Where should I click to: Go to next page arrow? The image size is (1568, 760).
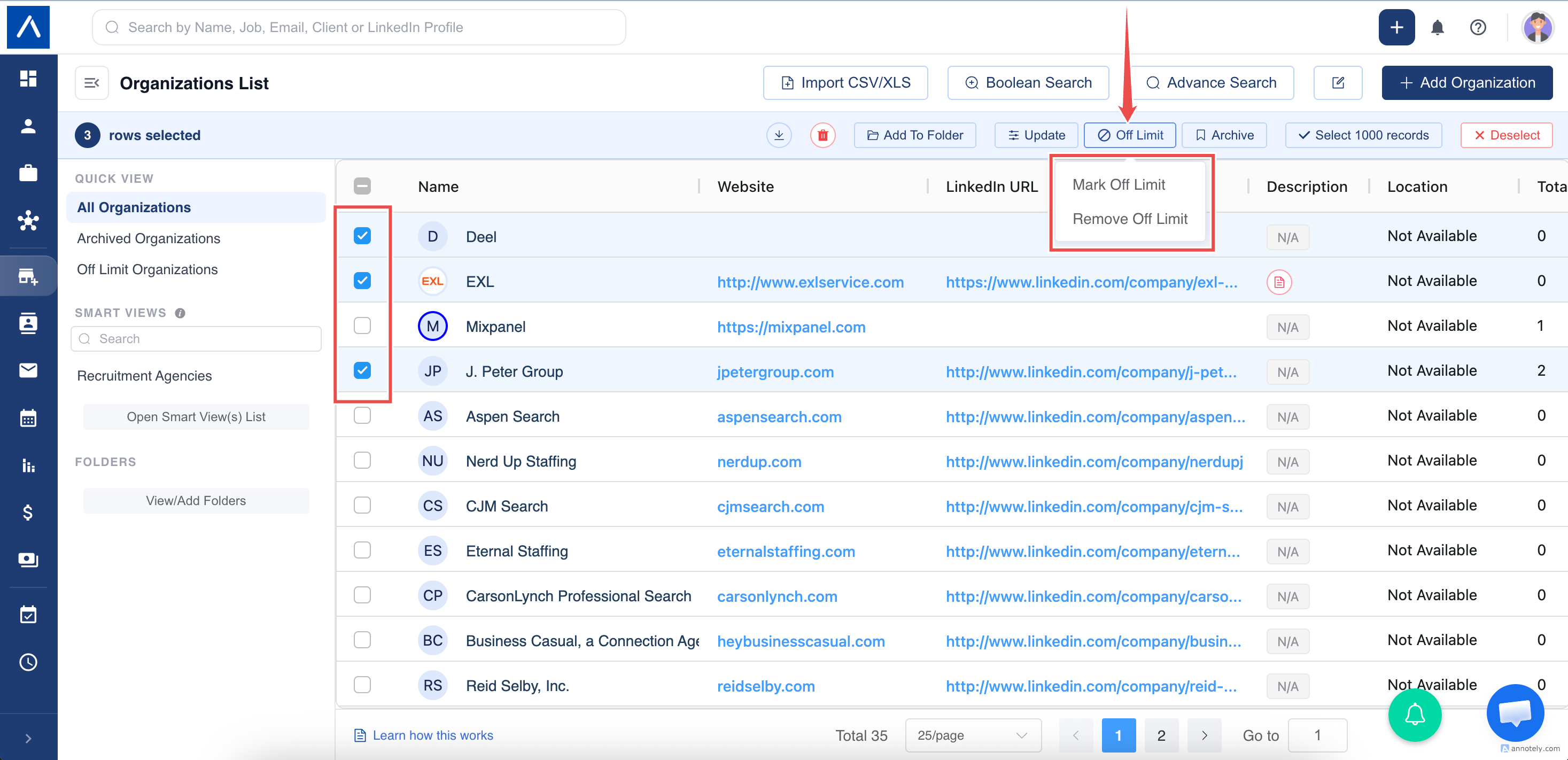point(1204,735)
